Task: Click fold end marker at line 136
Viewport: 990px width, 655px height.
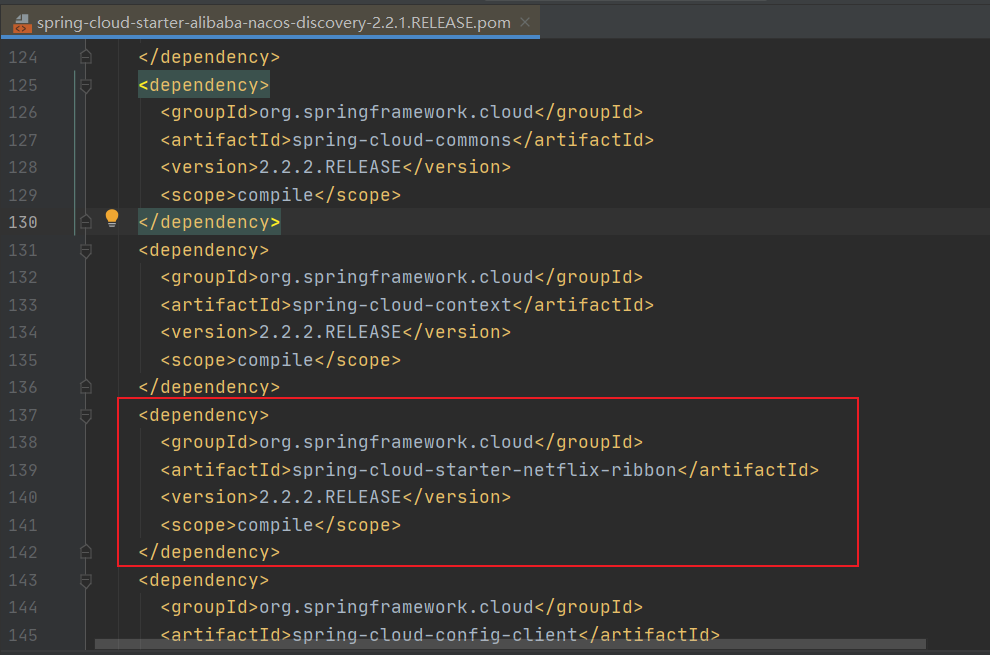Action: pyautogui.click(x=86, y=387)
